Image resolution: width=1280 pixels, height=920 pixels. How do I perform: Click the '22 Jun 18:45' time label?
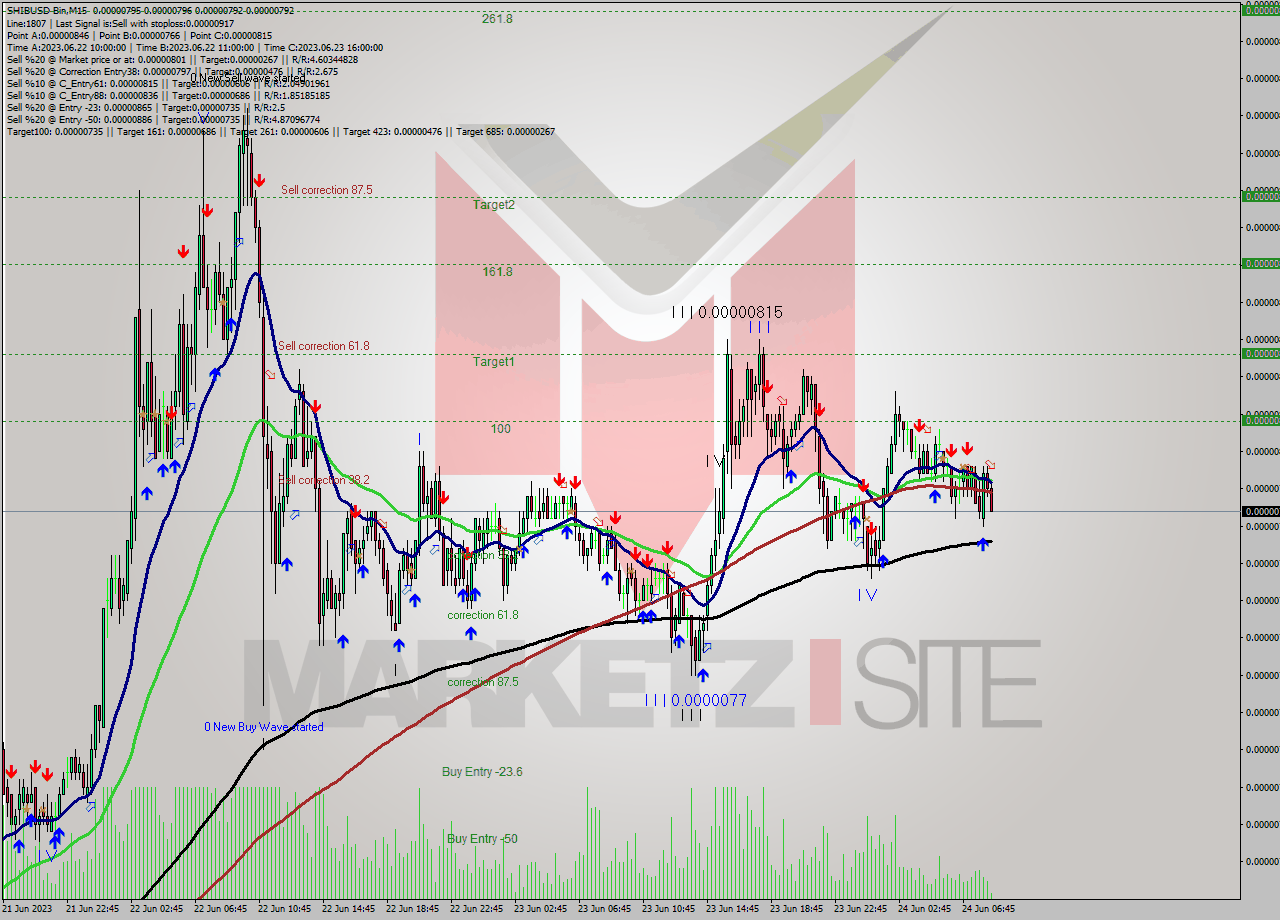(412, 909)
